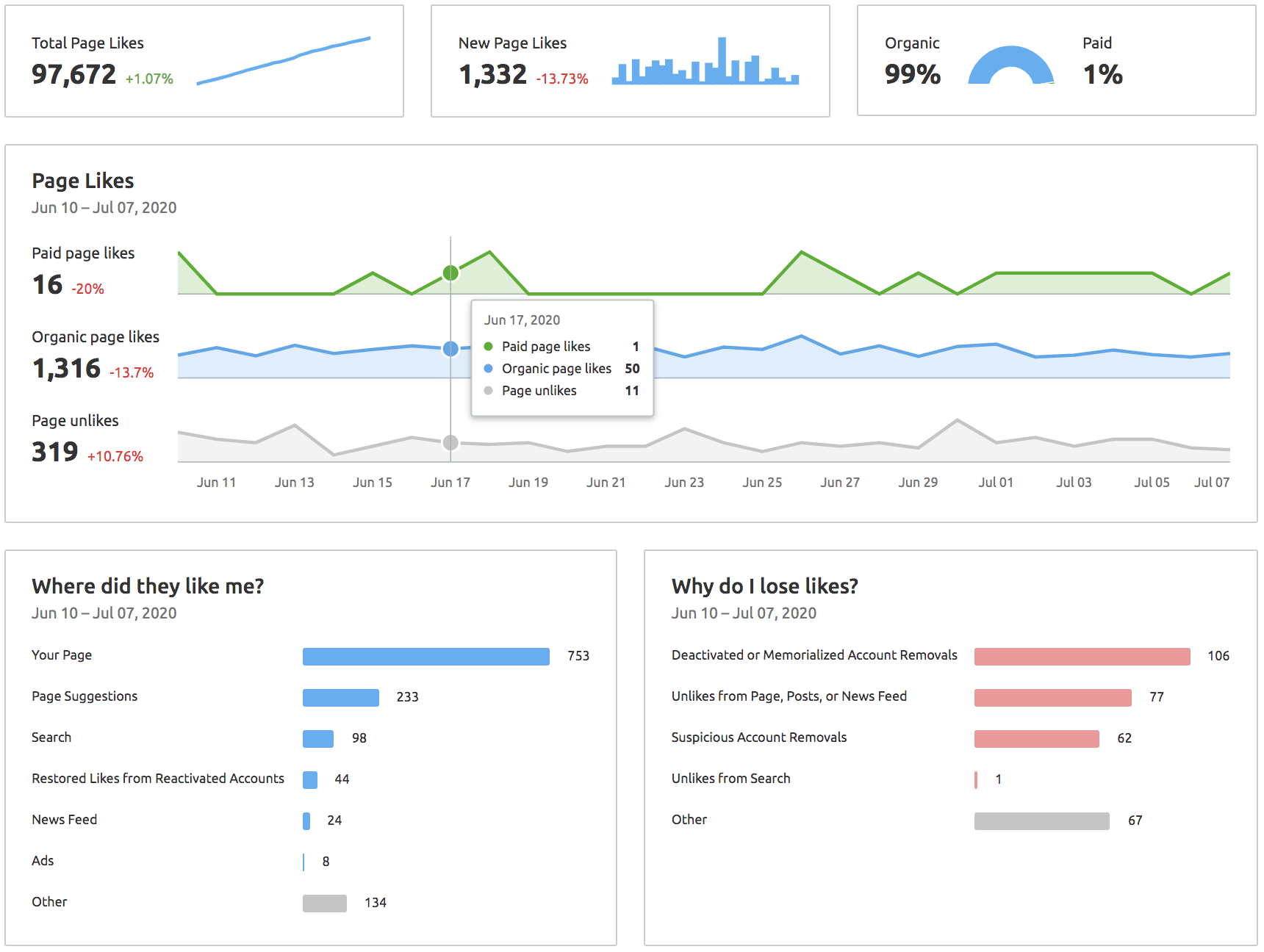Click the Your Page bar showing 753

tap(426, 657)
